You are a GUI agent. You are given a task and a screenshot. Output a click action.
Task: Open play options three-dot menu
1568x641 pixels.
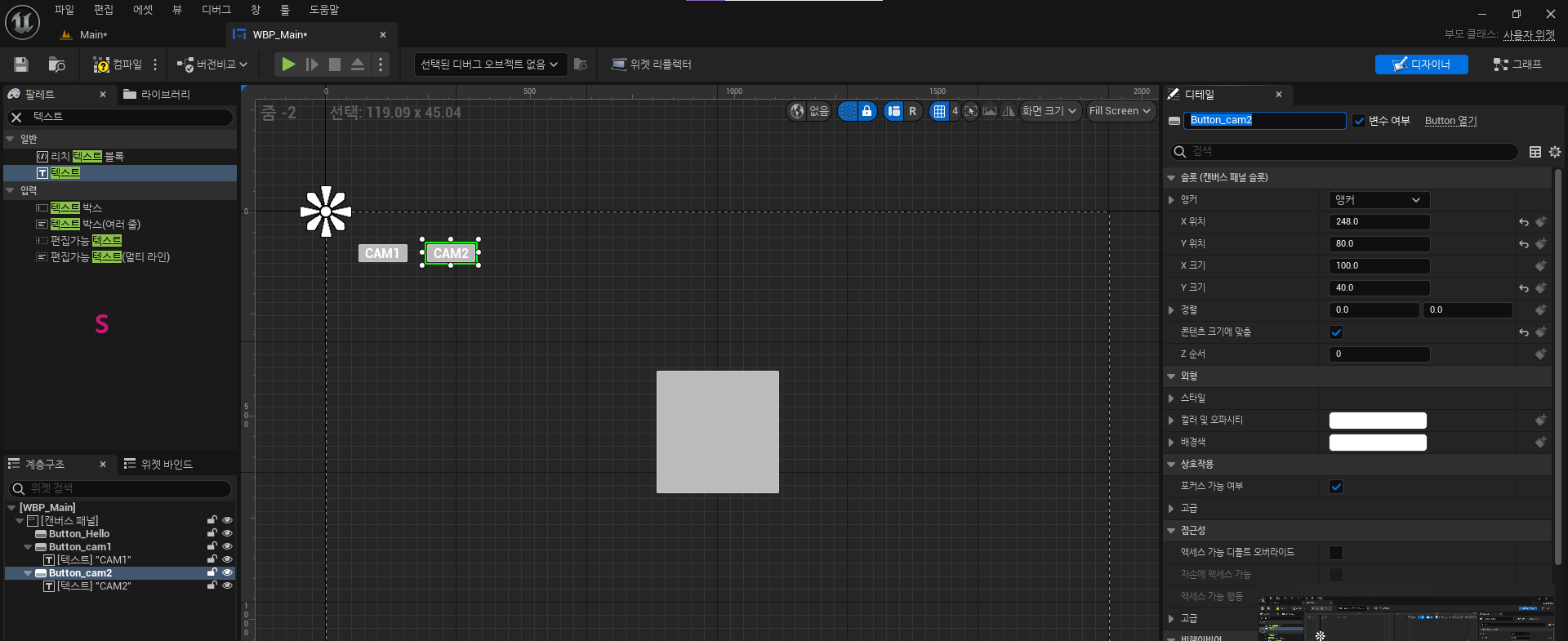coord(381,65)
